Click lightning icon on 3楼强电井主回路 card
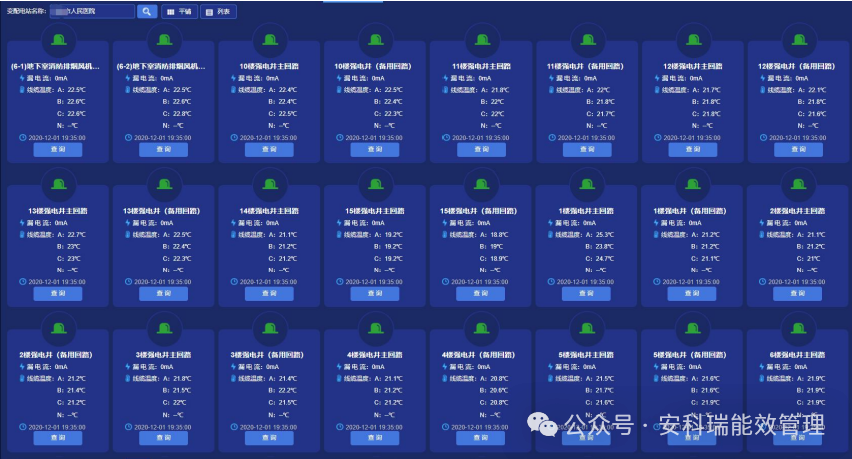Image resolution: width=852 pixels, height=459 pixels. [x=128, y=367]
